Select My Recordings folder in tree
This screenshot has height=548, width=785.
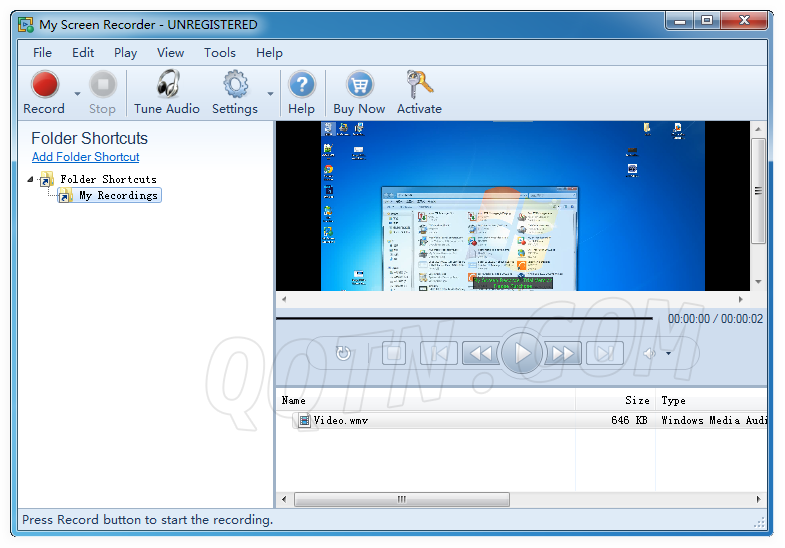[x=118, y=196]
